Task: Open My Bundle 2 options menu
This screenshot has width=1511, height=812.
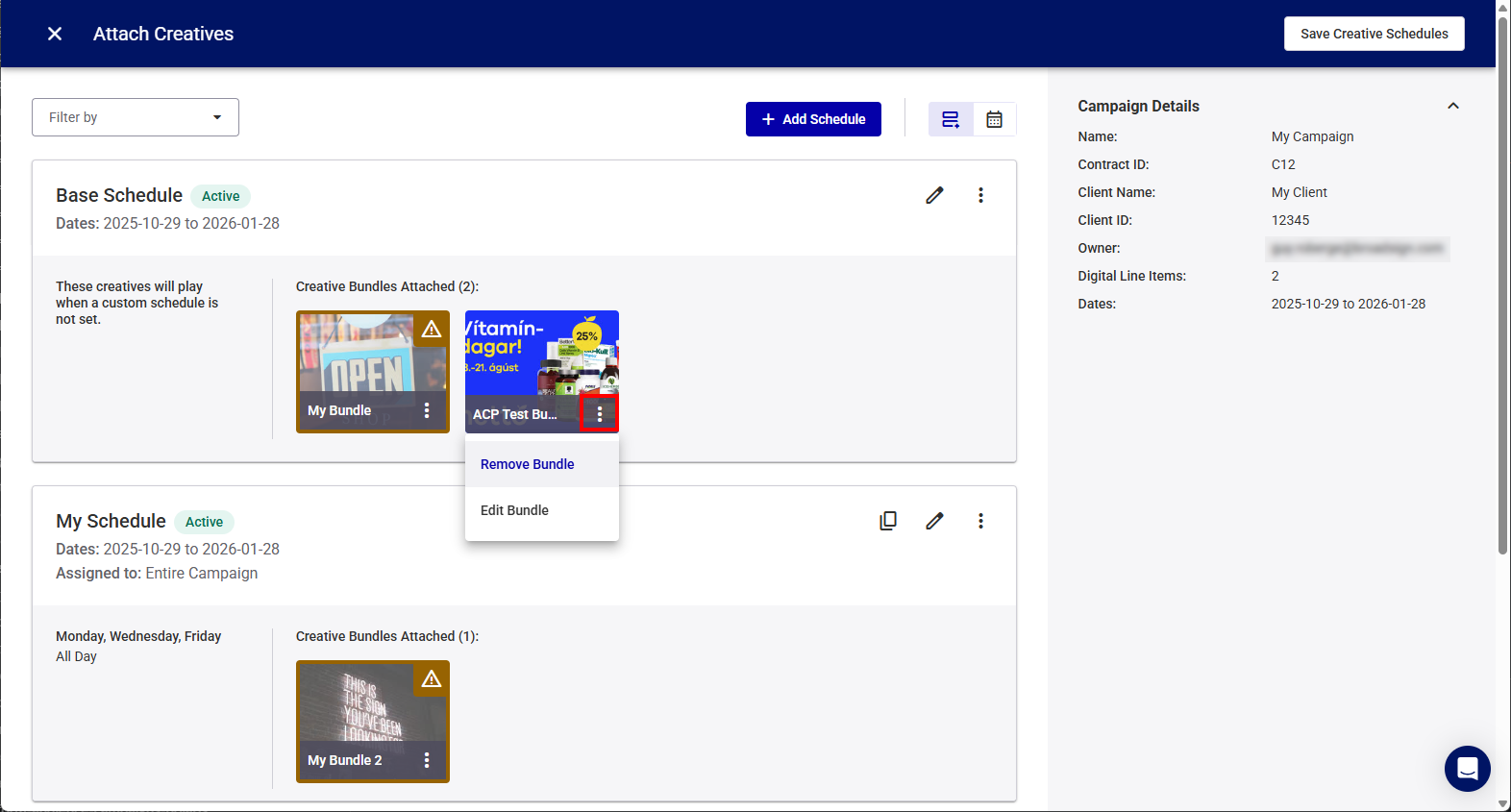Action: tap(427, 760)
